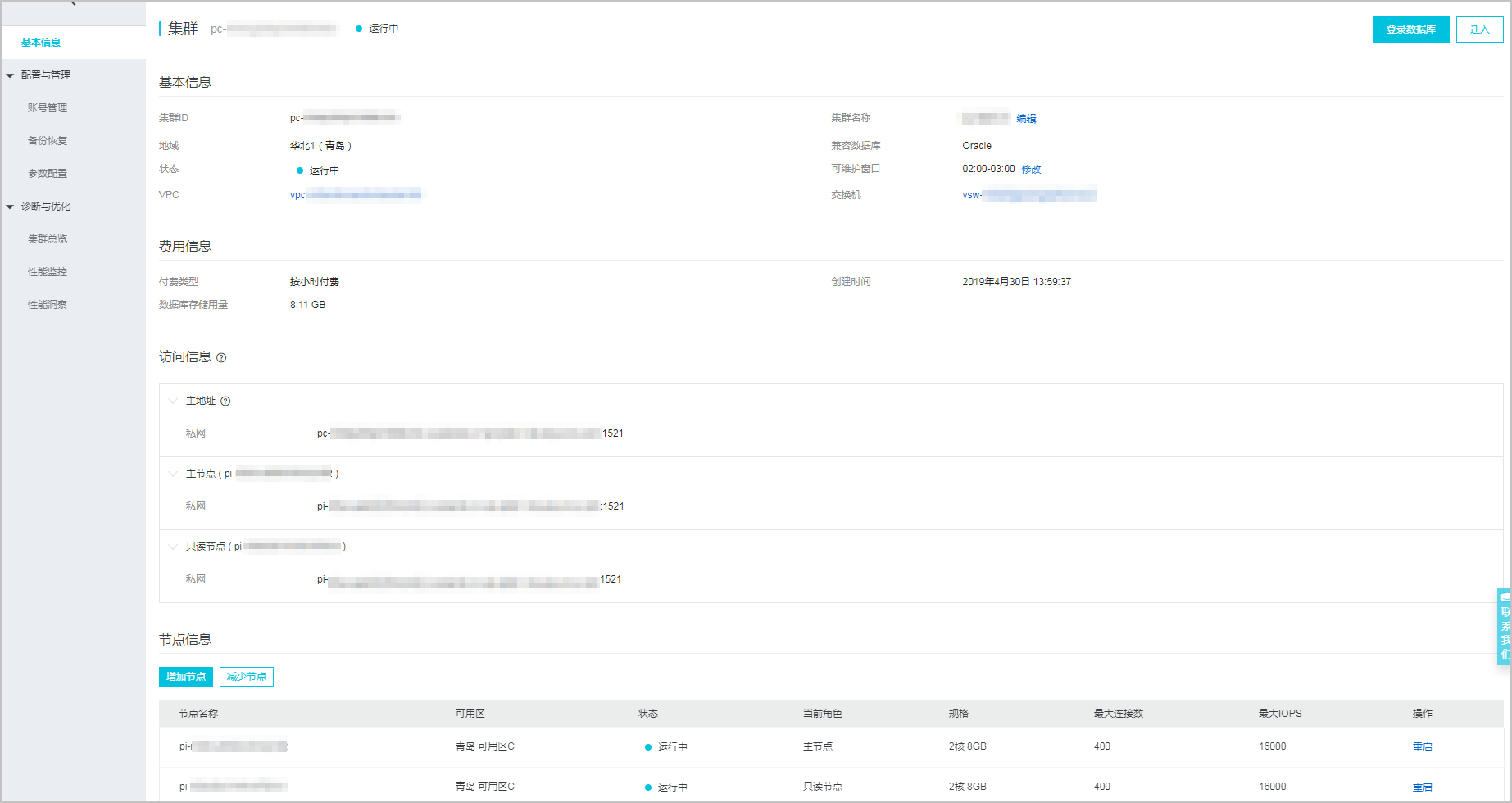The width and height of the screenshot is (1512, 803).
Task: Select the creation time 2019年4月30日 13:59:37
Action: [1016, 282]
